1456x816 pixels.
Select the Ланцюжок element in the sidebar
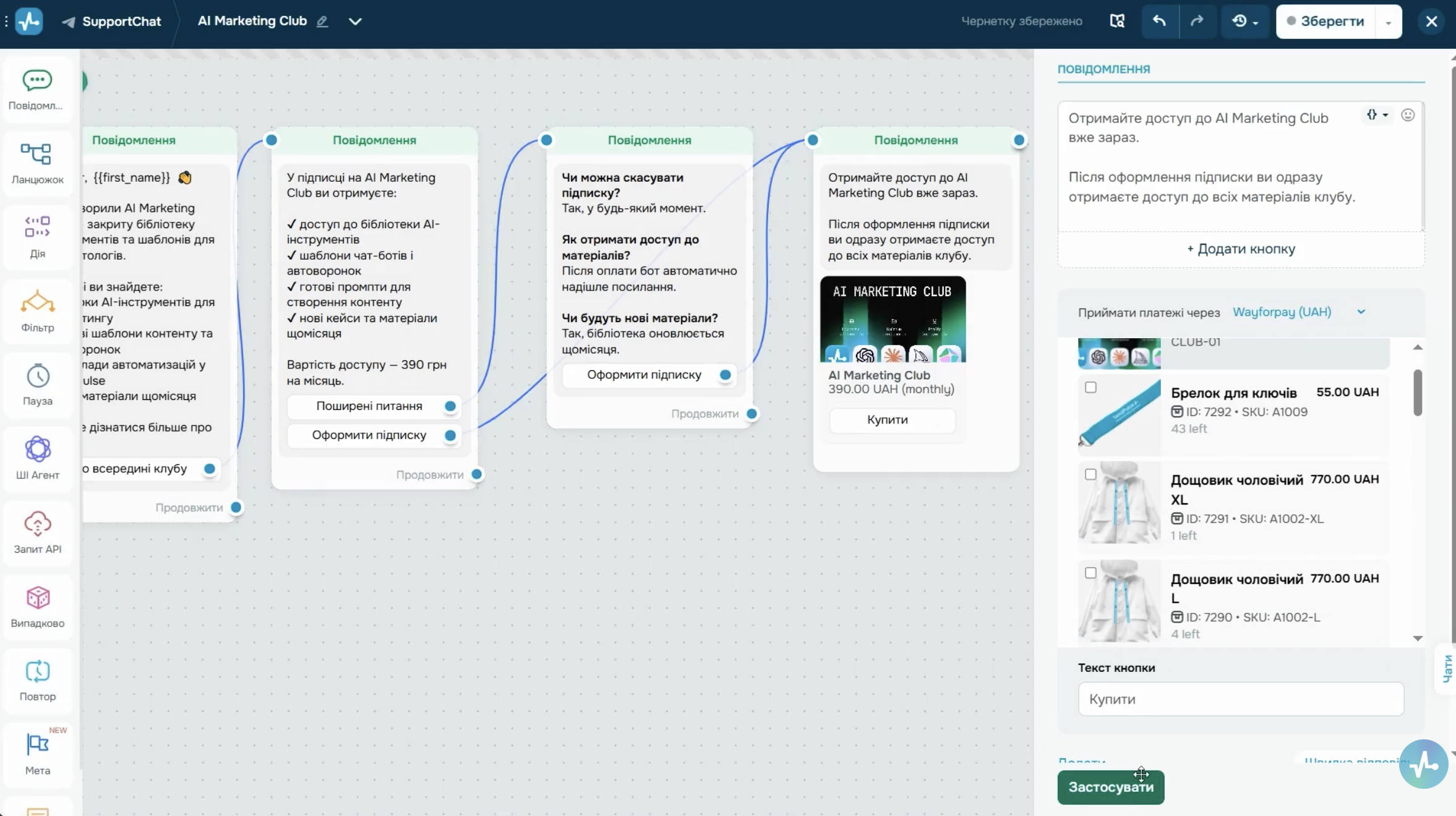pyautogui.click(x=37, y=164)
